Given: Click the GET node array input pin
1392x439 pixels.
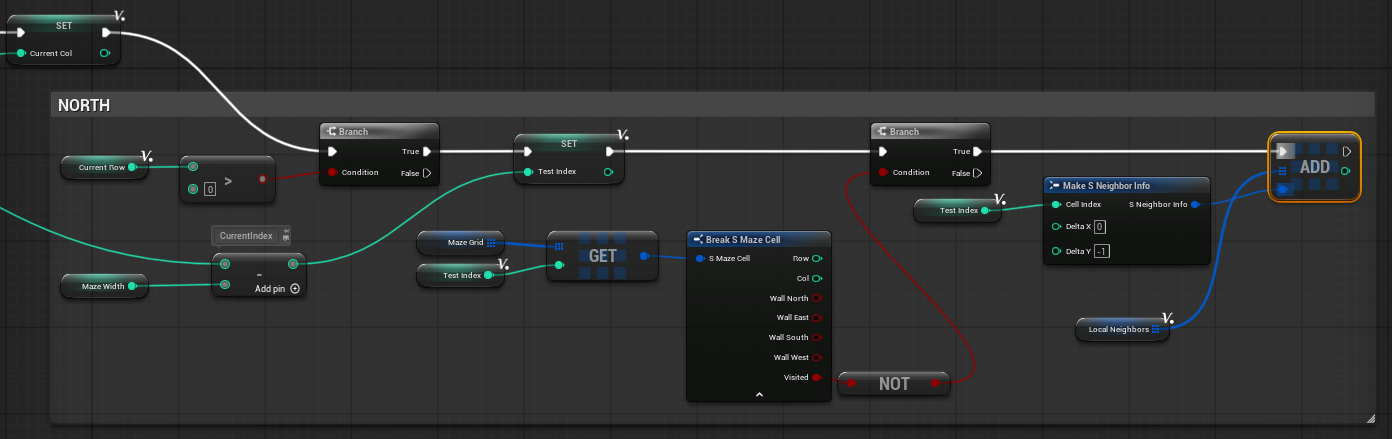Looking at the screenshot, I should coord(559,246).
